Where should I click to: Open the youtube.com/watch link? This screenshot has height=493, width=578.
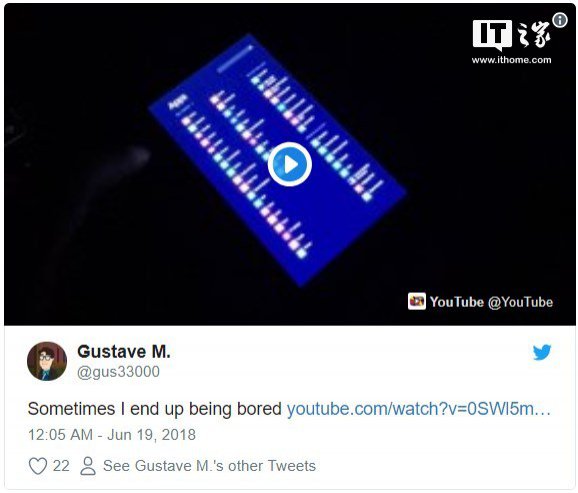[419, 409]
